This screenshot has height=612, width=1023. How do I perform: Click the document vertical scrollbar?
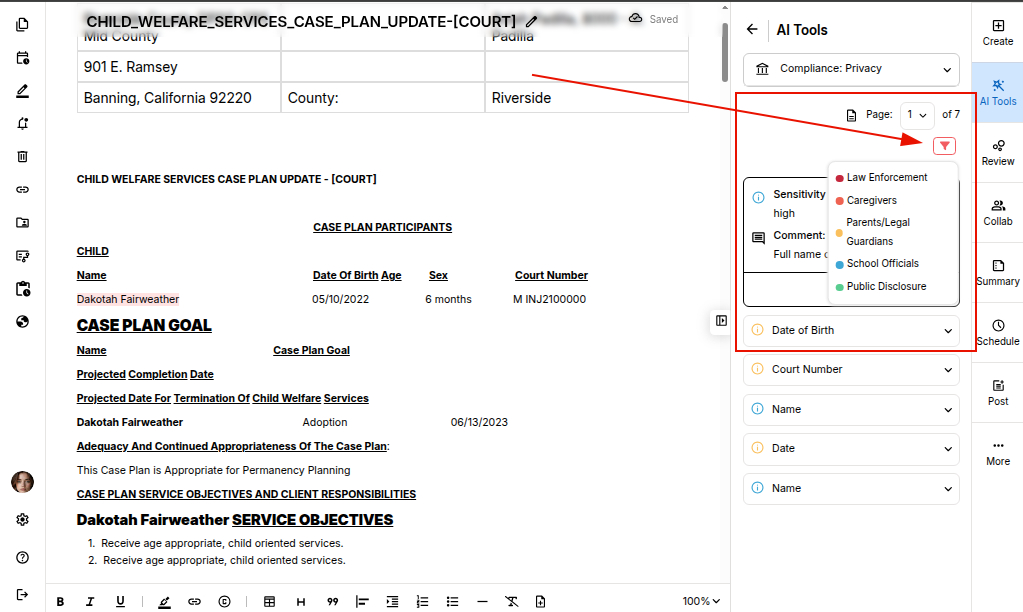(725, 50)
